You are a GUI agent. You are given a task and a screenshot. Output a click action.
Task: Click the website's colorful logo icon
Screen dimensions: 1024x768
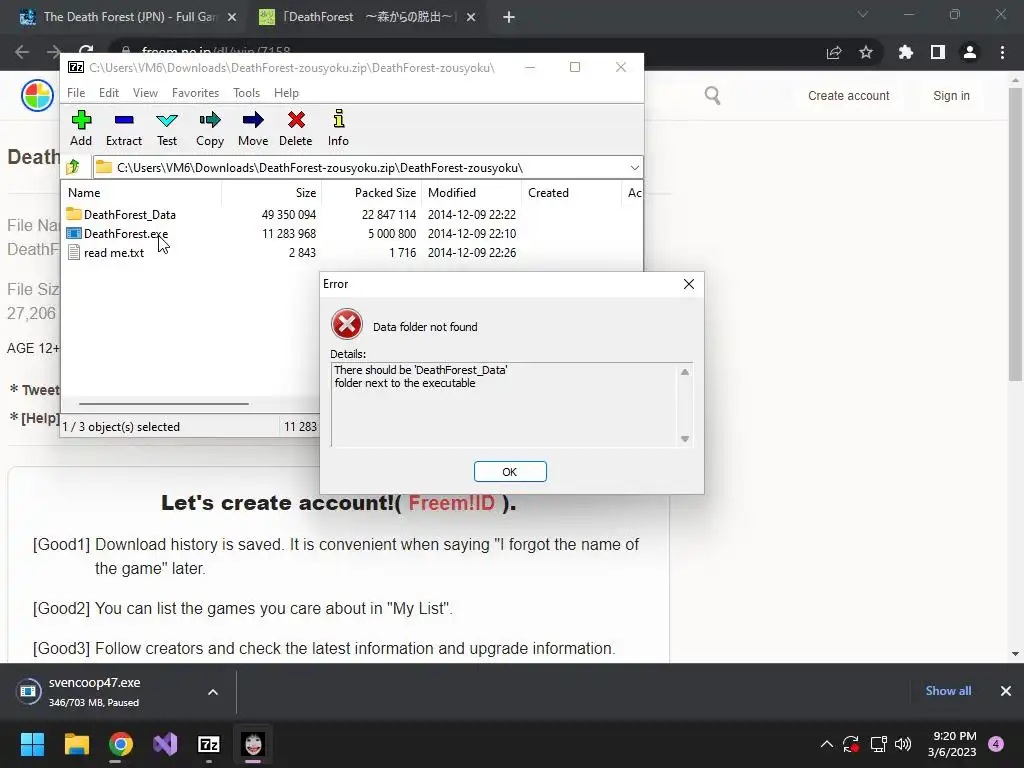point(37,96)
